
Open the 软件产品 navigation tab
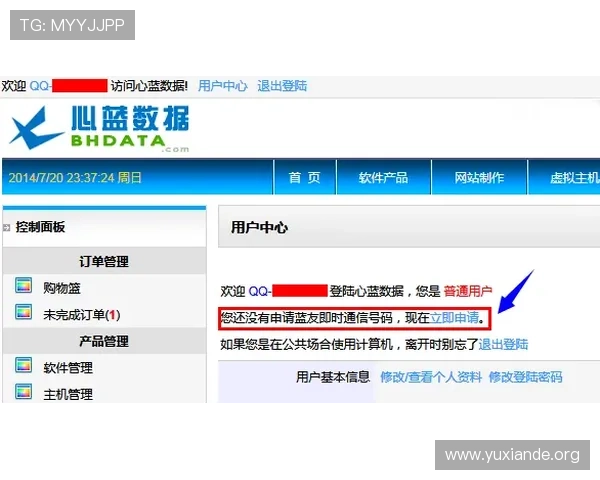(x=383, y=178)
